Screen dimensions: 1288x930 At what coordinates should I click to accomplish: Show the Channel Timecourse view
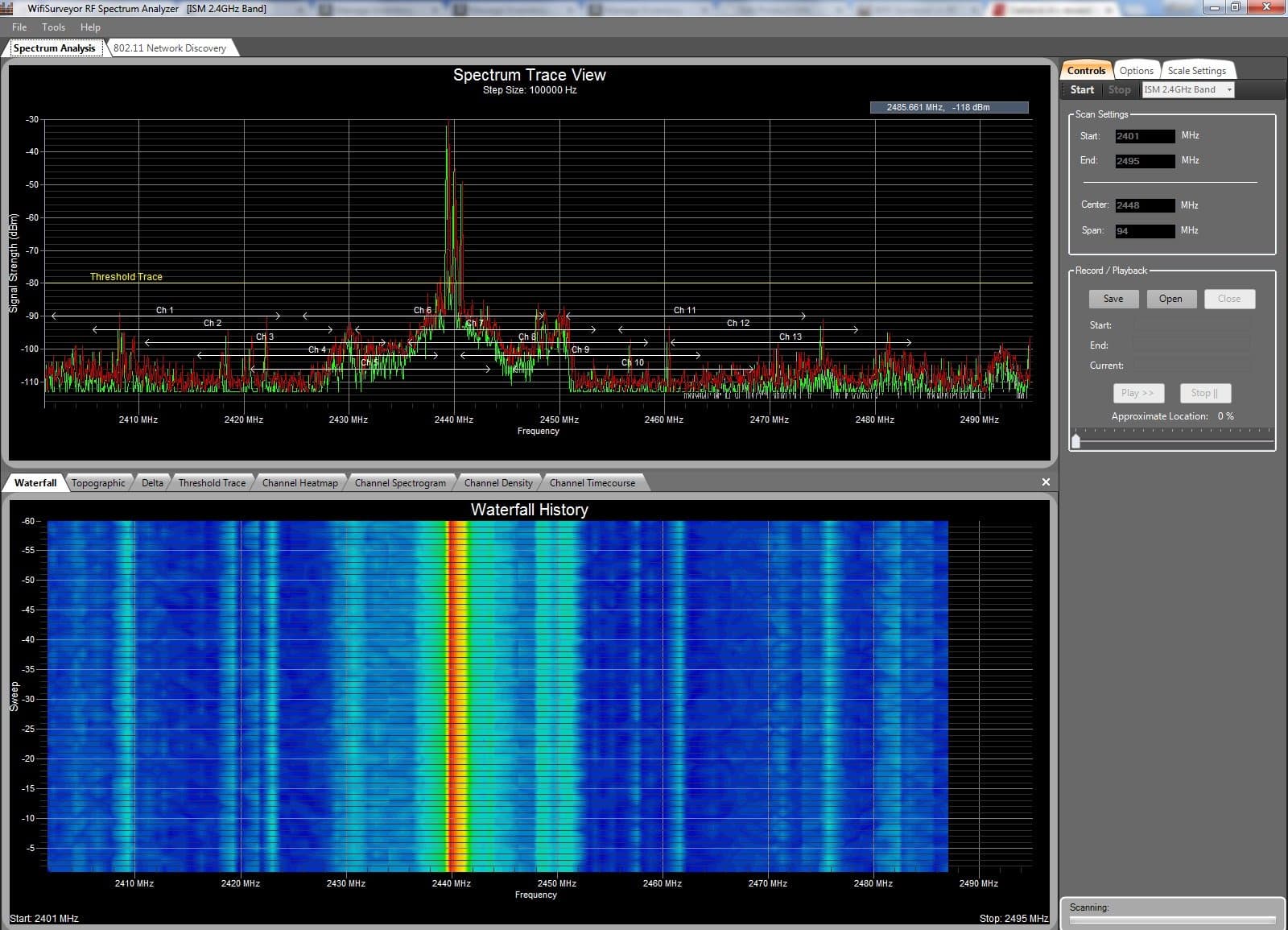coord(592,482)
